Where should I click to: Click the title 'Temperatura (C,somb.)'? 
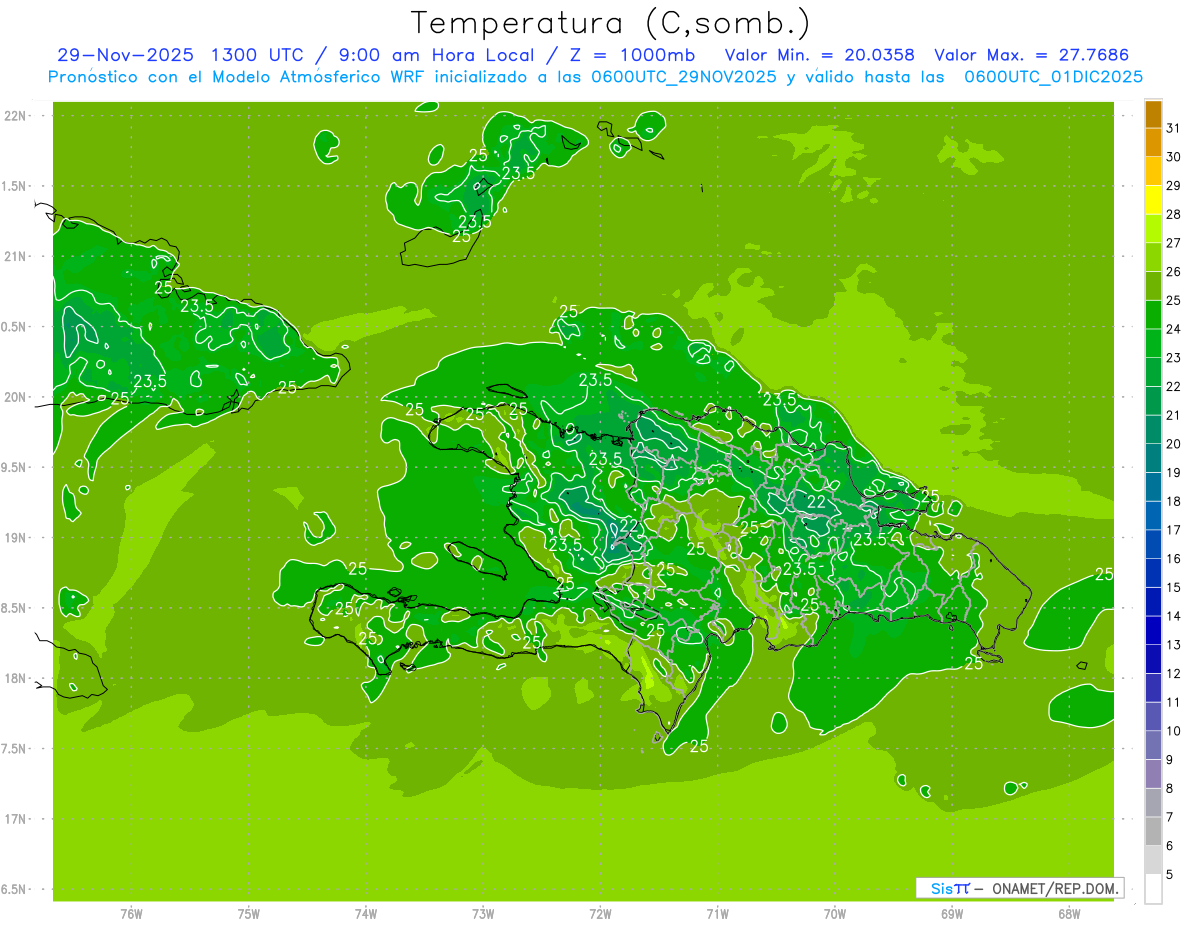point(611,23)
